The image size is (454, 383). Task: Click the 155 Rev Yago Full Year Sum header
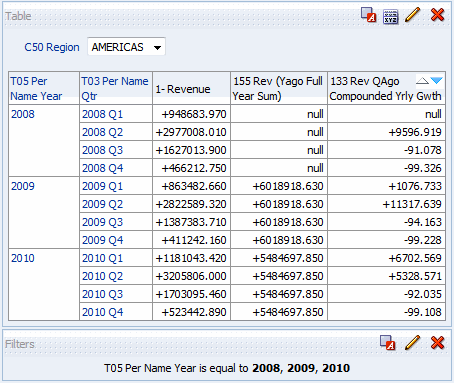[x=278, y=89]
